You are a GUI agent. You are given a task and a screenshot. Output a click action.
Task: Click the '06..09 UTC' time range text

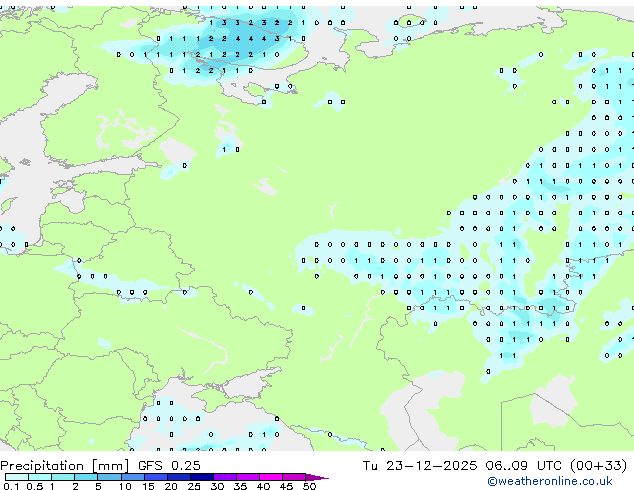click(524, 466)
